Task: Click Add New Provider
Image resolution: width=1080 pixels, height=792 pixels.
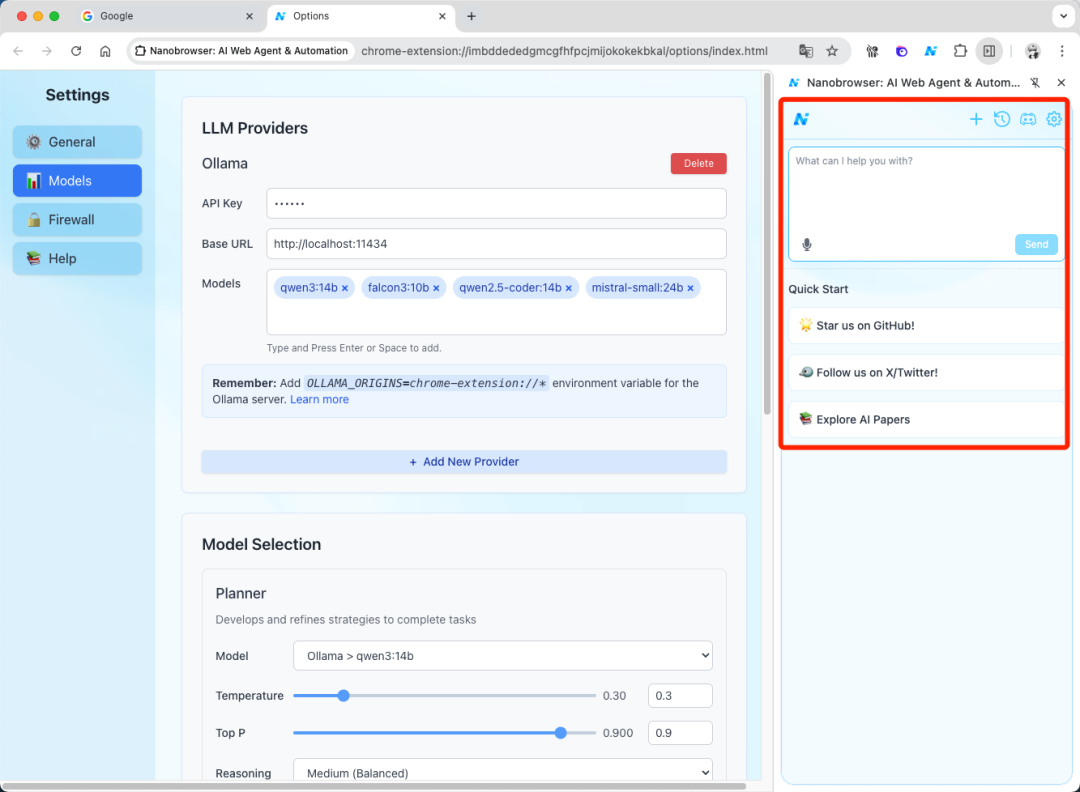Action: click(x=464, y=461)
